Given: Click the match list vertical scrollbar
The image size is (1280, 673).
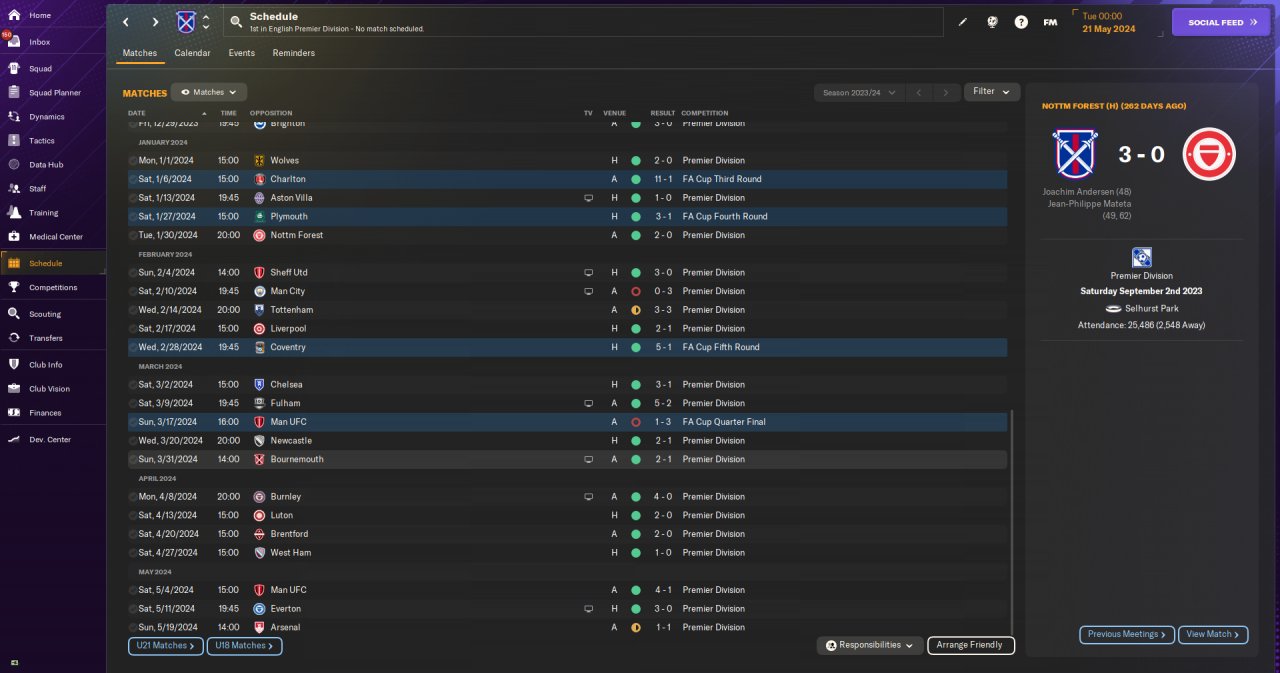Looking at the screenshot, I should coord(1011,520).
